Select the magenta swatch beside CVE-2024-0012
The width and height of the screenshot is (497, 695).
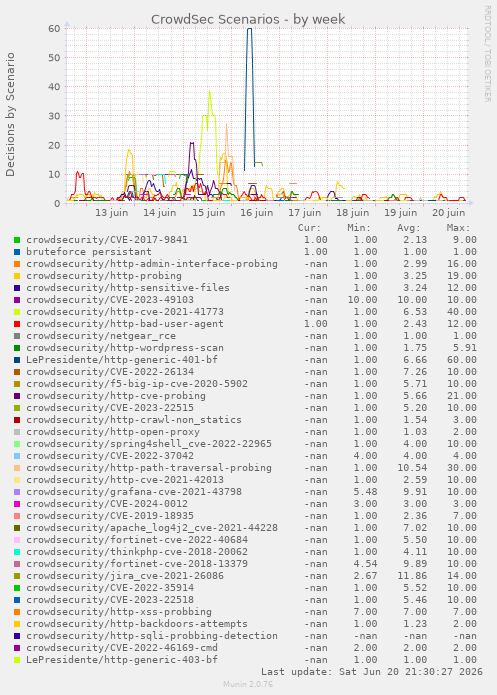coord(17,504)
